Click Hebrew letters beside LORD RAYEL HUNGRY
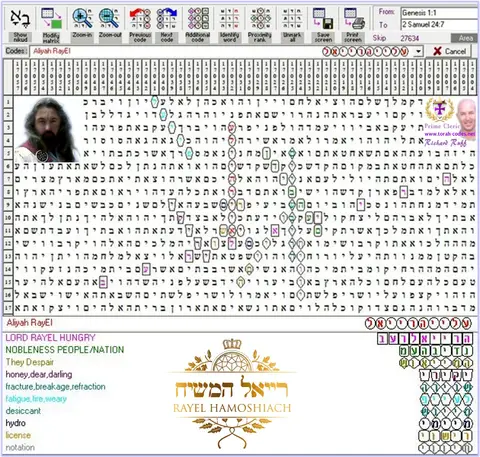 point(425,339)
